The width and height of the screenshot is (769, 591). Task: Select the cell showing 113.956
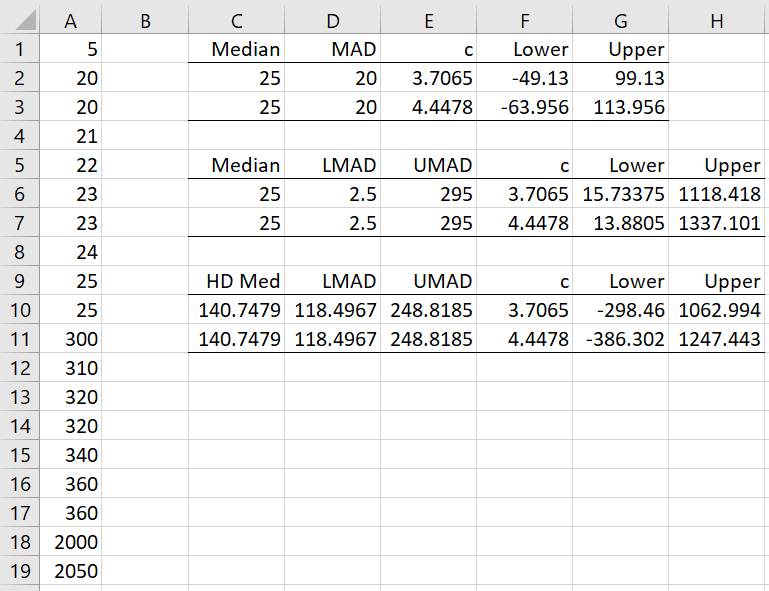click(x=620, y=107)
